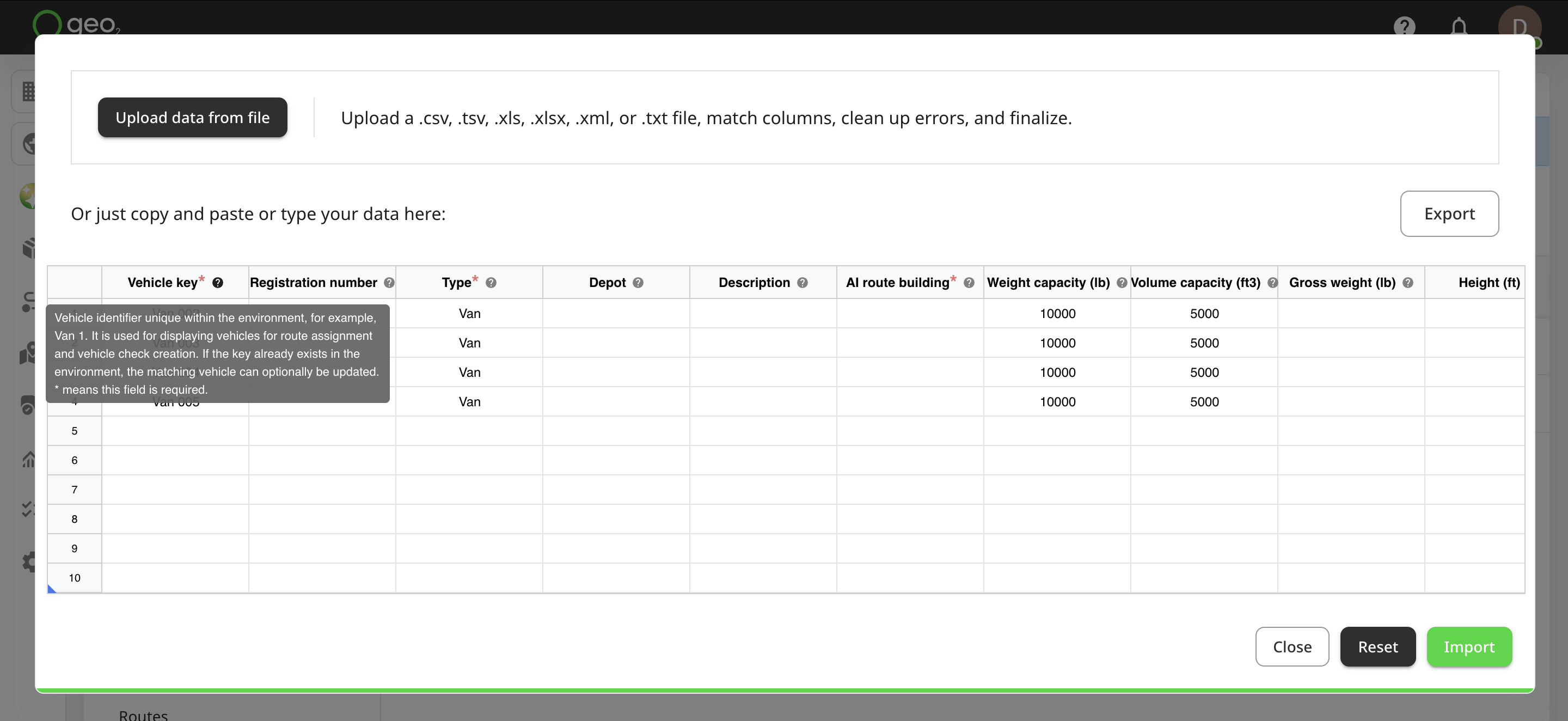Select row header 5
Viewport: 1568px width, 721px height.
74,431
